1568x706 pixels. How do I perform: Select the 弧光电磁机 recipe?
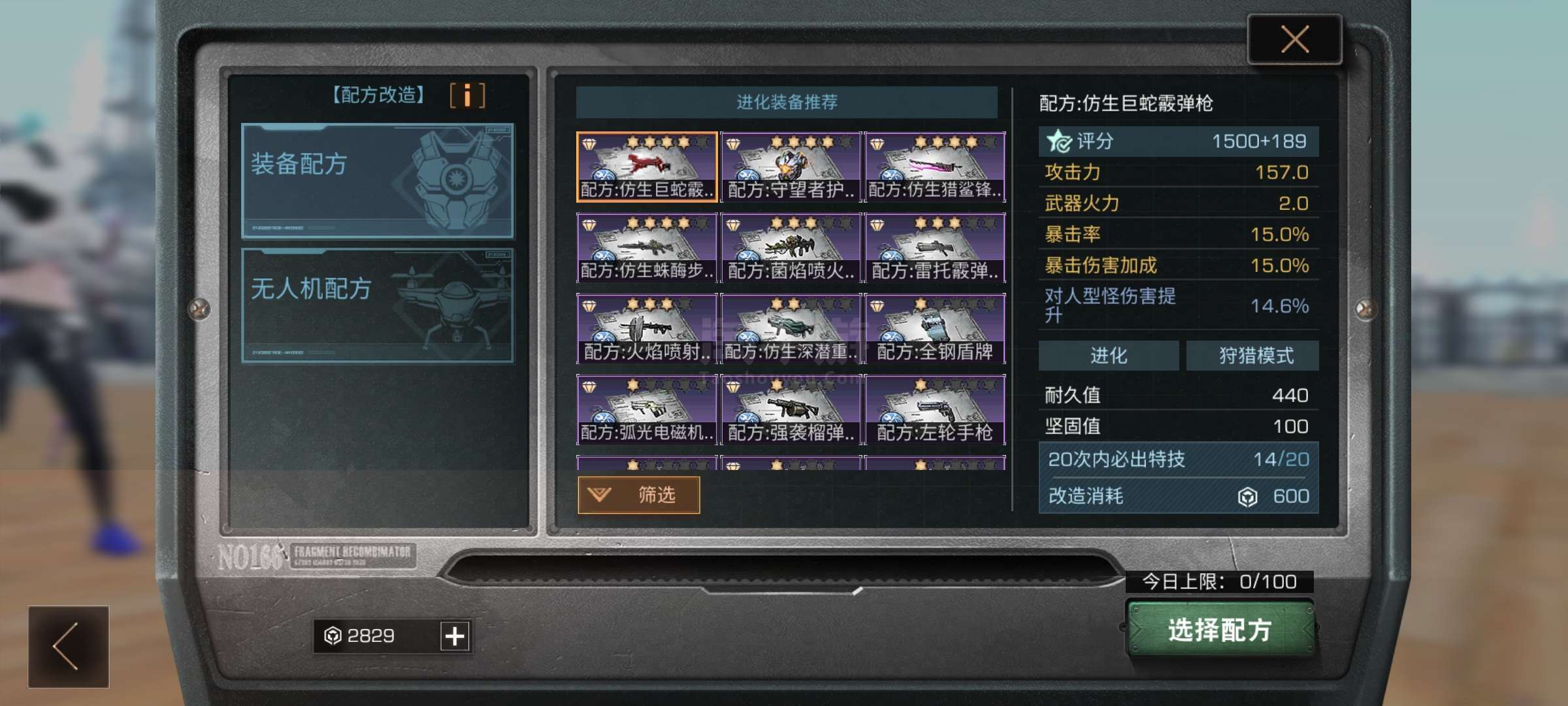(x=647, y=410)
